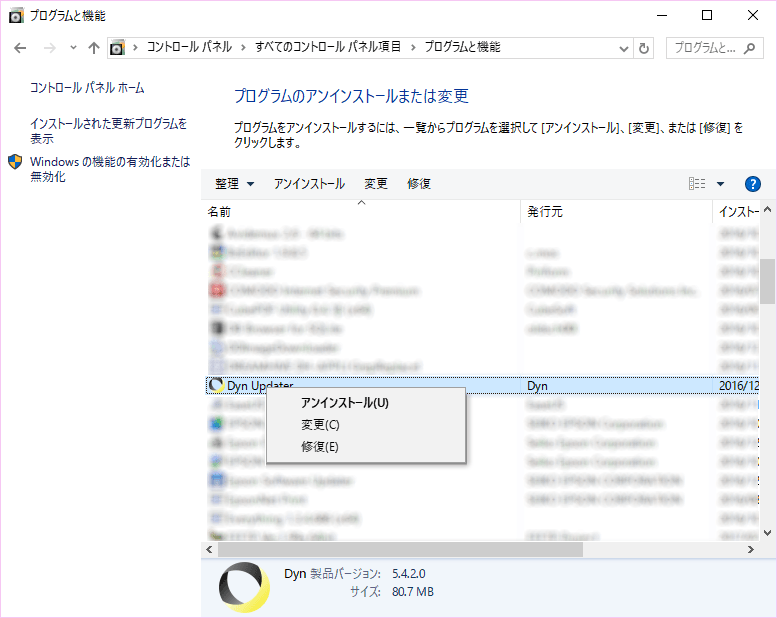Click the up-one-level arrow icon
The image size is (777, 618).
[94, 47]
